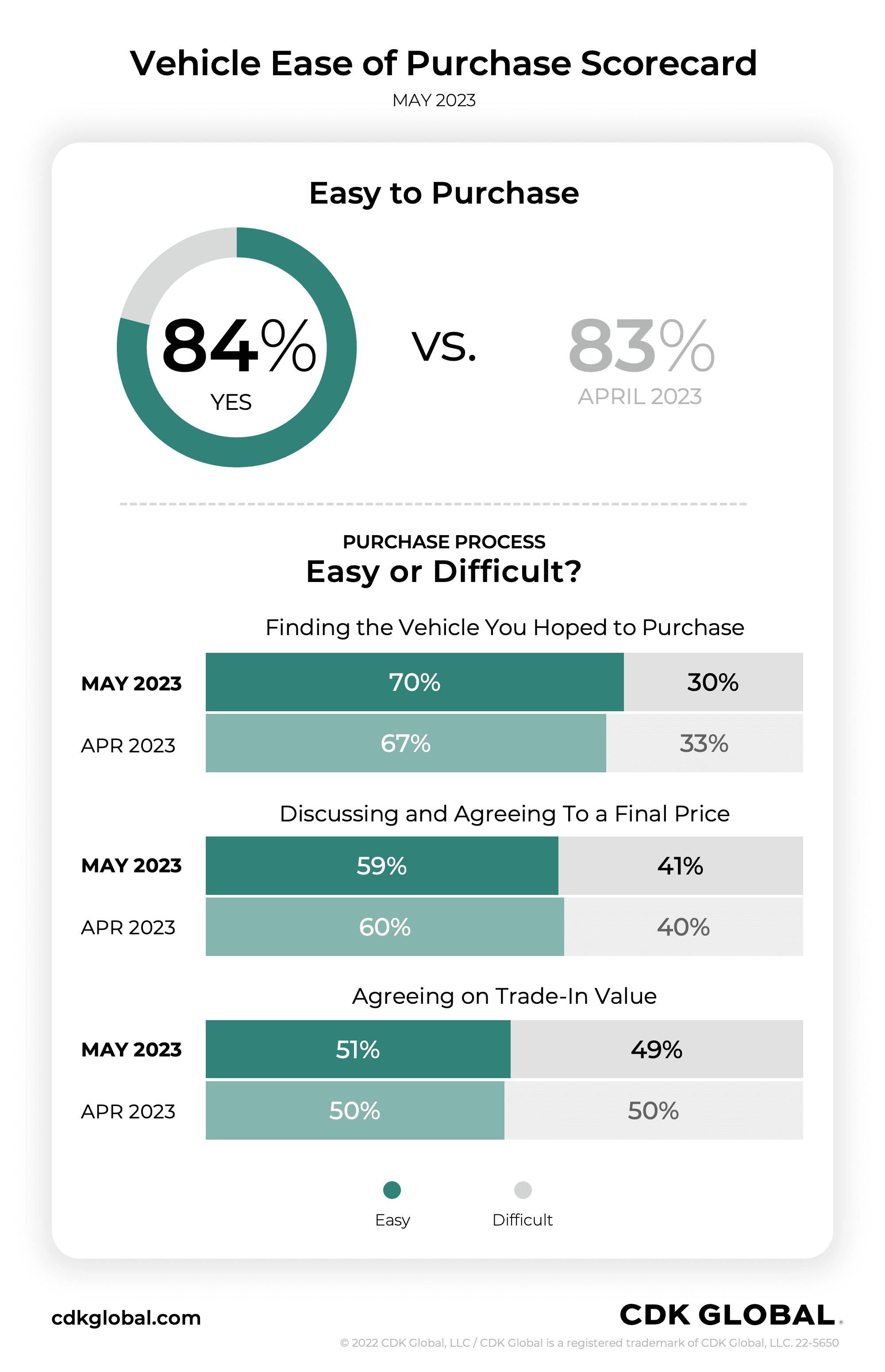Click the 51% trade-in value bar
Screen dimensions: 885x1372
(358, 1049)
